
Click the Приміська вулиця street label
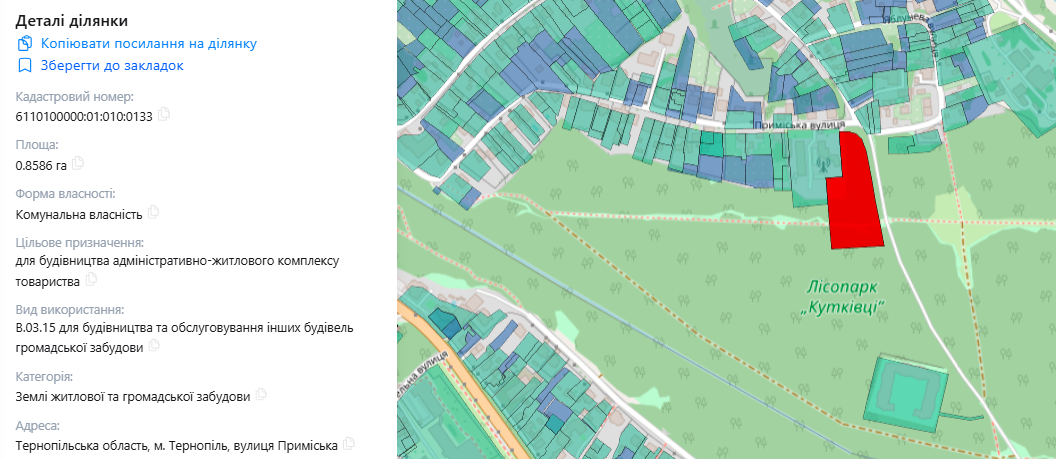(x=792, y=126)
